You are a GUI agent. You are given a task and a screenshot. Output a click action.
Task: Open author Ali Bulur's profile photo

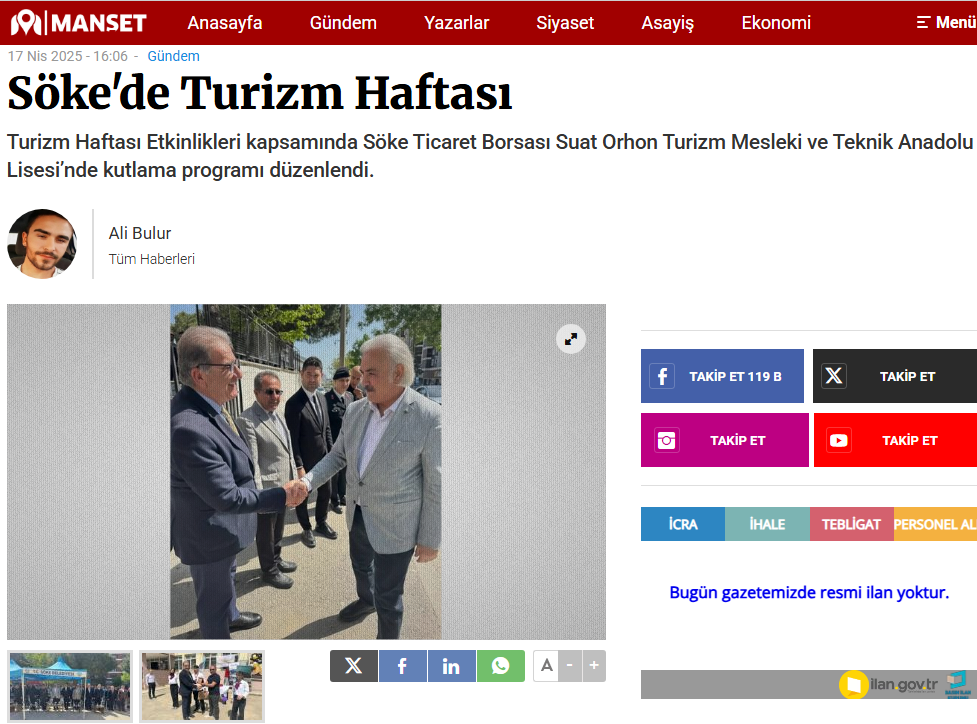(x=42, y=244)
